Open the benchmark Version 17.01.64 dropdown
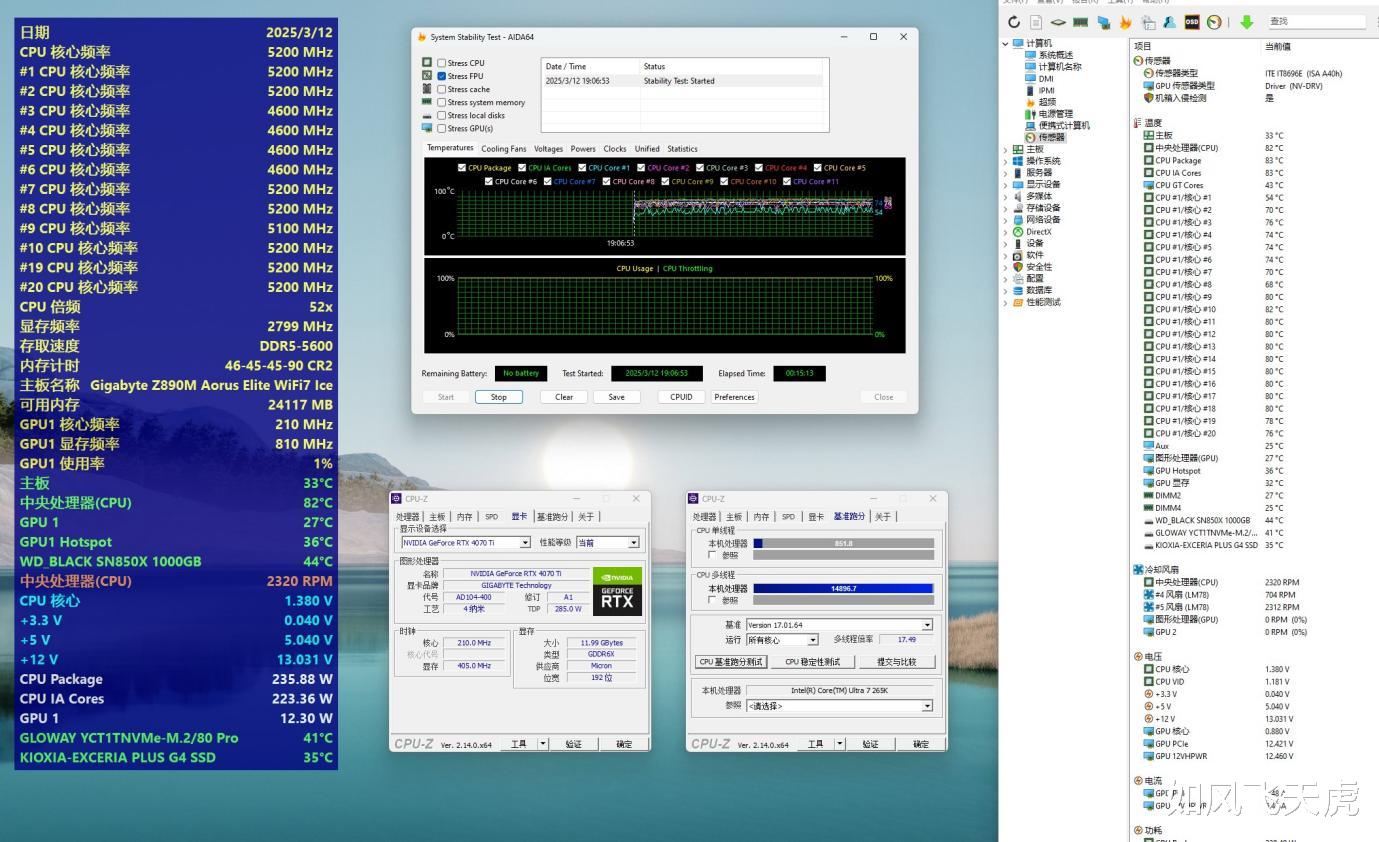Image resolution: width=1379 pixels, height=842 pixels. 926,625
